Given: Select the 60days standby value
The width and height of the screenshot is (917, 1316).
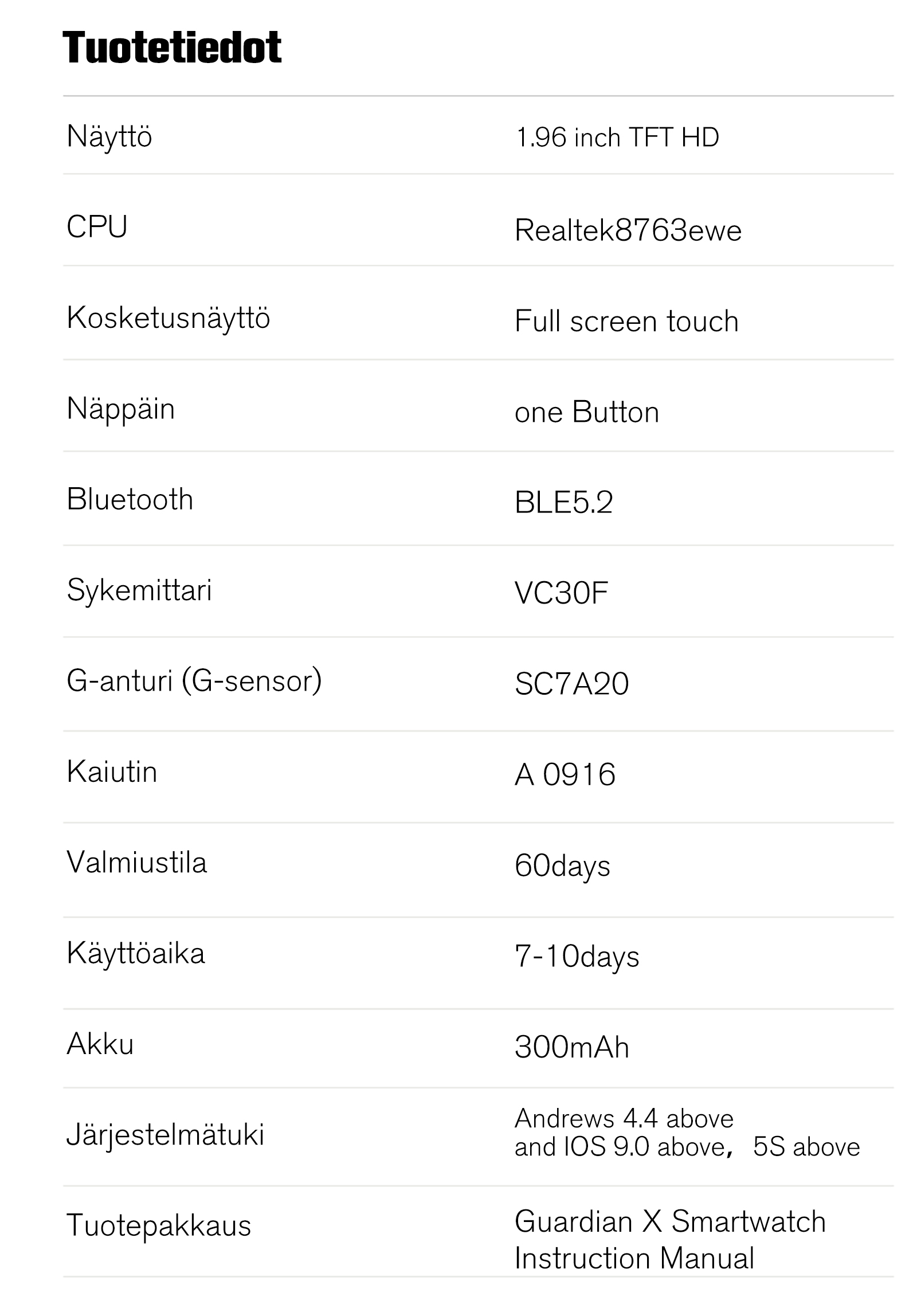Looking at the screenshot, I should (562, 866).
